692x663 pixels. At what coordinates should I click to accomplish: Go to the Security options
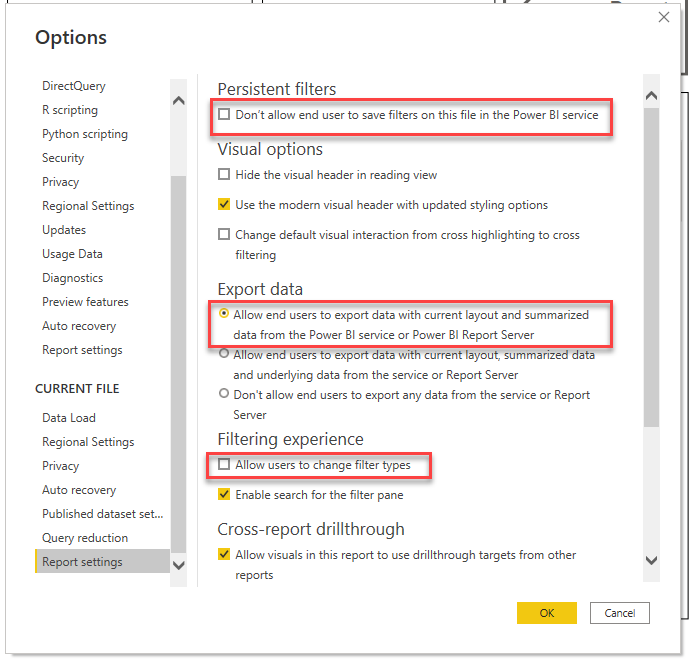(x=63, y=158)
